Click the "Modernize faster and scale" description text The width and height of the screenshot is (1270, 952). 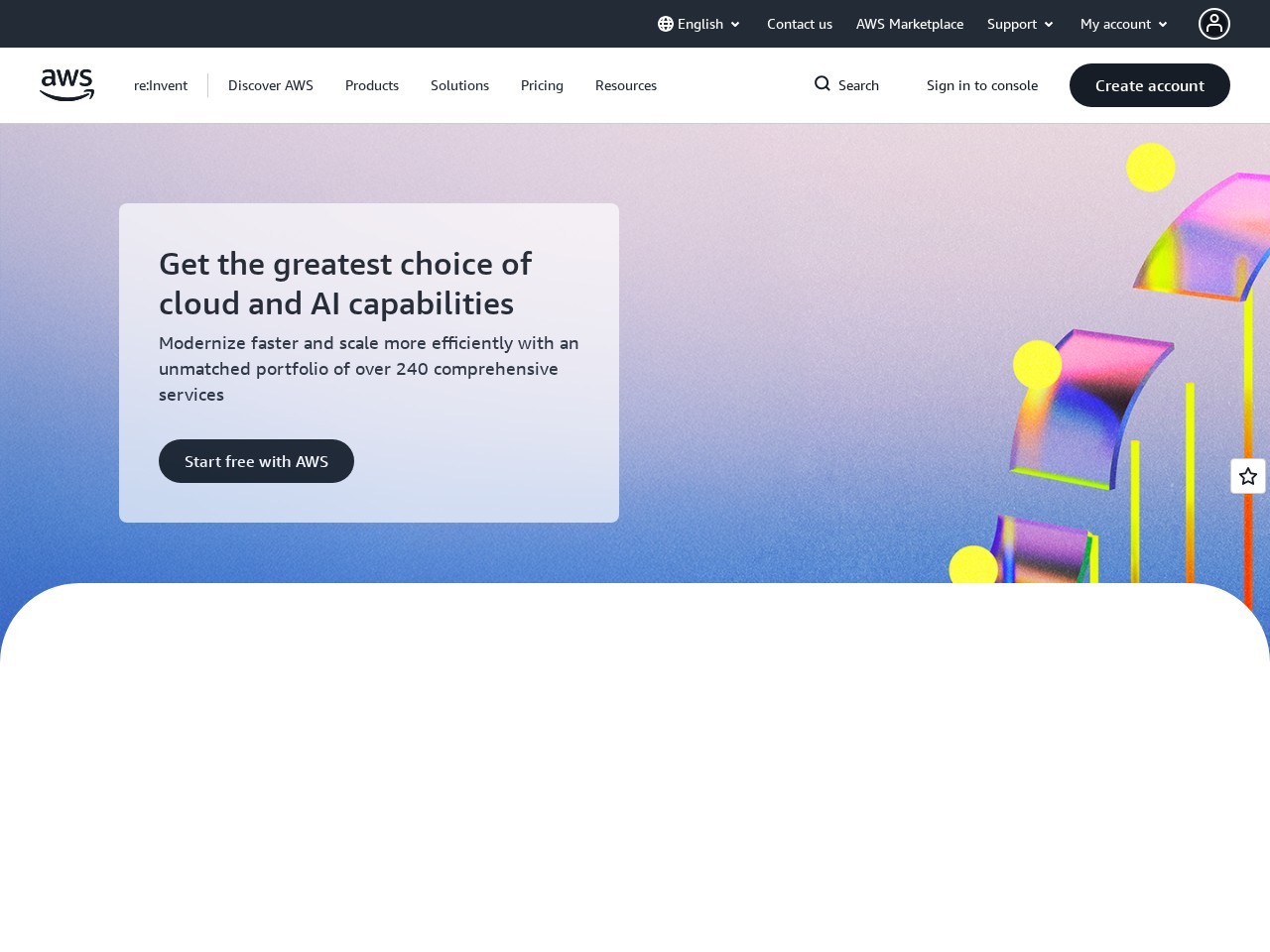369,369
